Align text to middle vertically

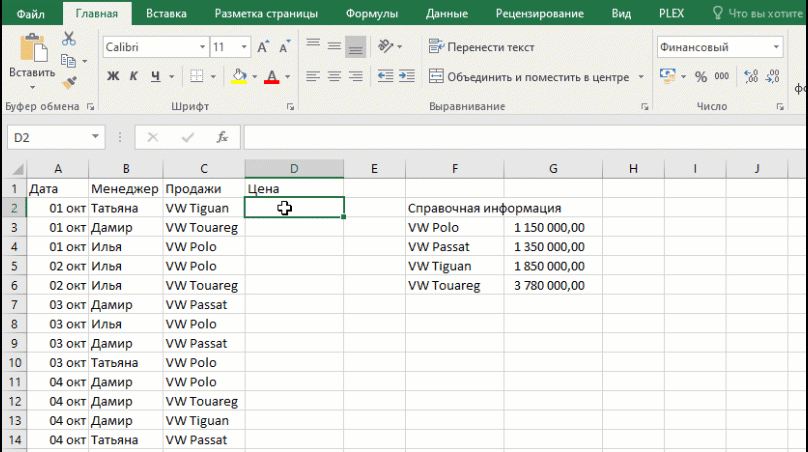(x=334, y=47)
